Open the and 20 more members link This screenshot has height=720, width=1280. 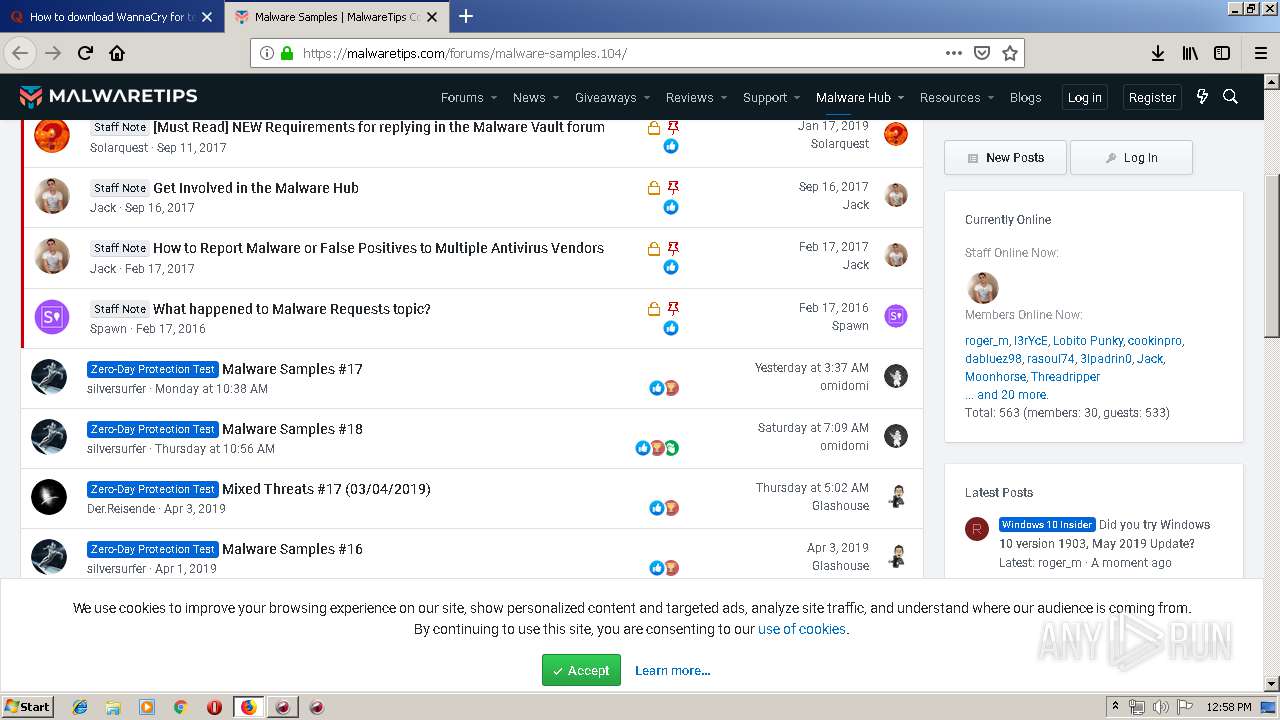[1006, 395]
